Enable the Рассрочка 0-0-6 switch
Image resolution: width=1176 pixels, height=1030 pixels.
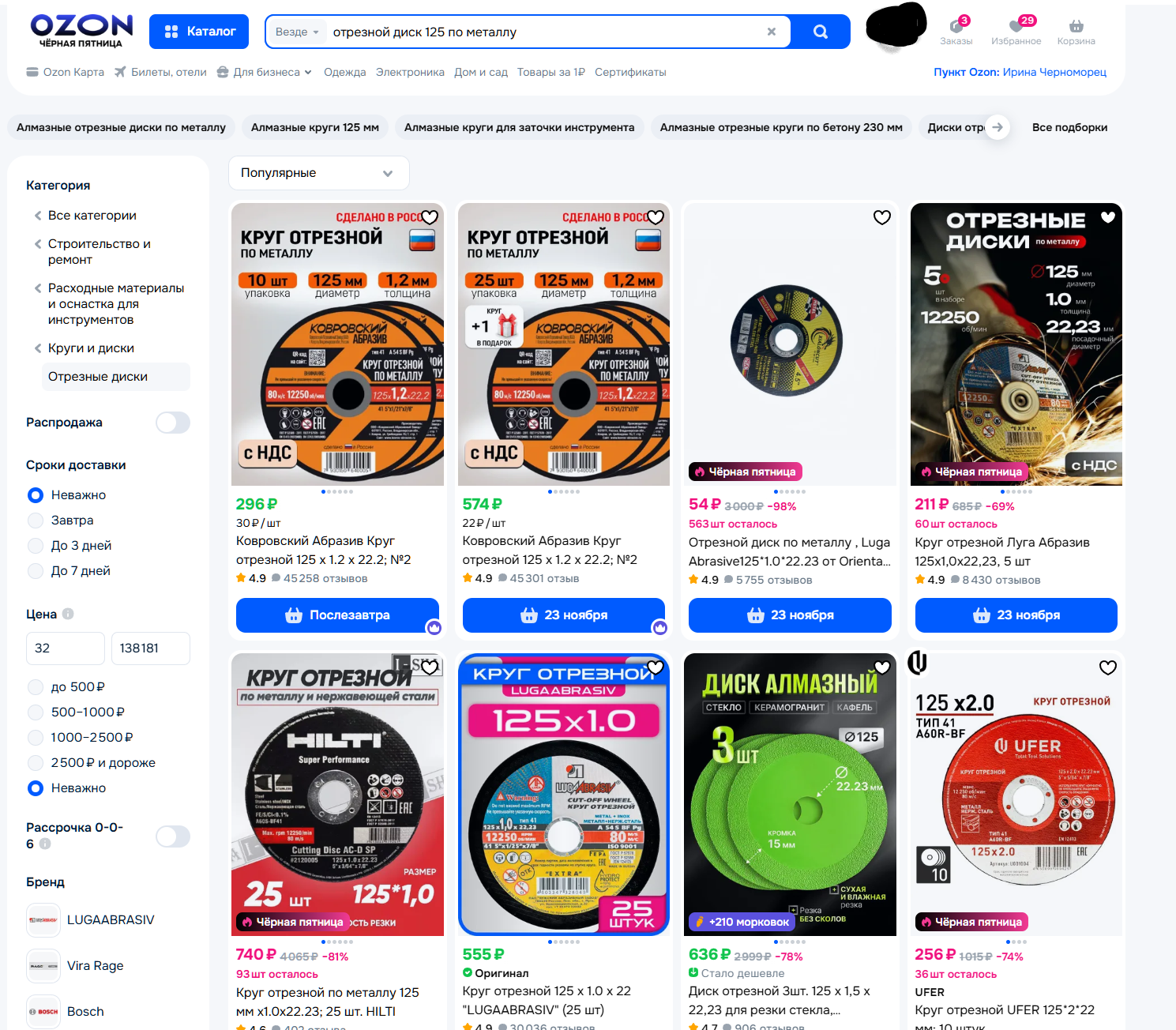[x=172, y=836]
